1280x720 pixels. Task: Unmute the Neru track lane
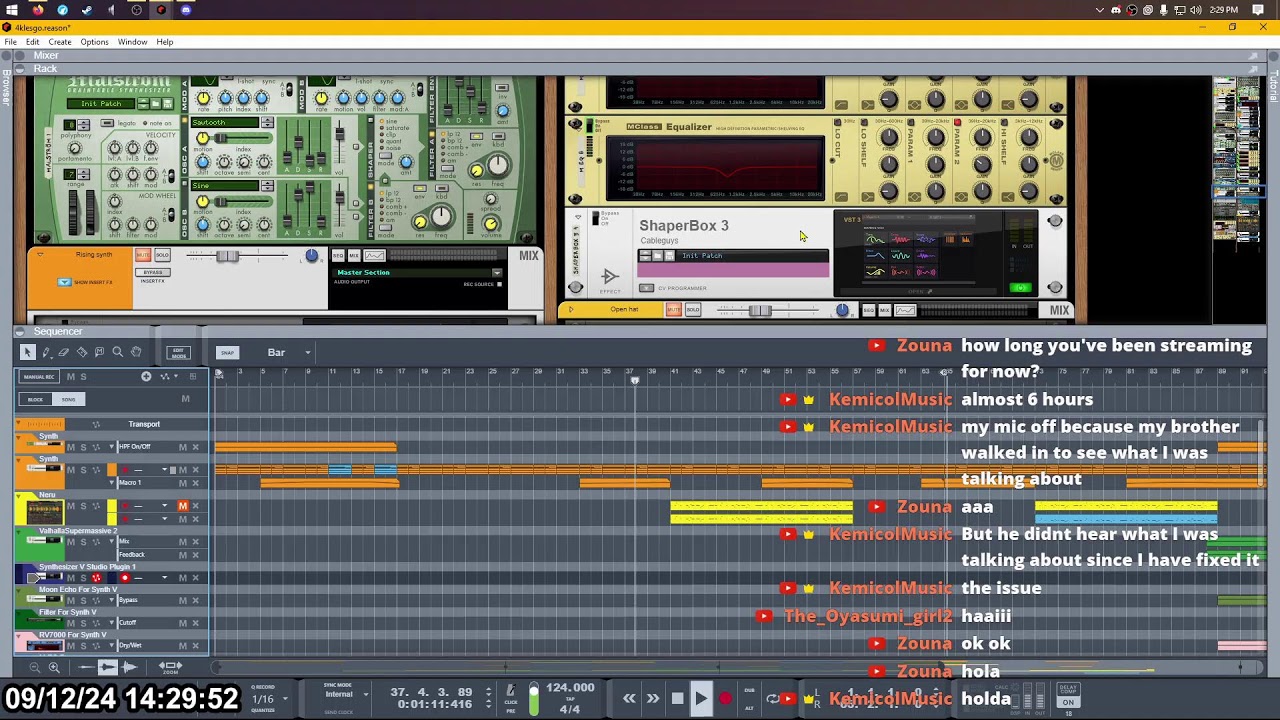click(x=183, y=506)
